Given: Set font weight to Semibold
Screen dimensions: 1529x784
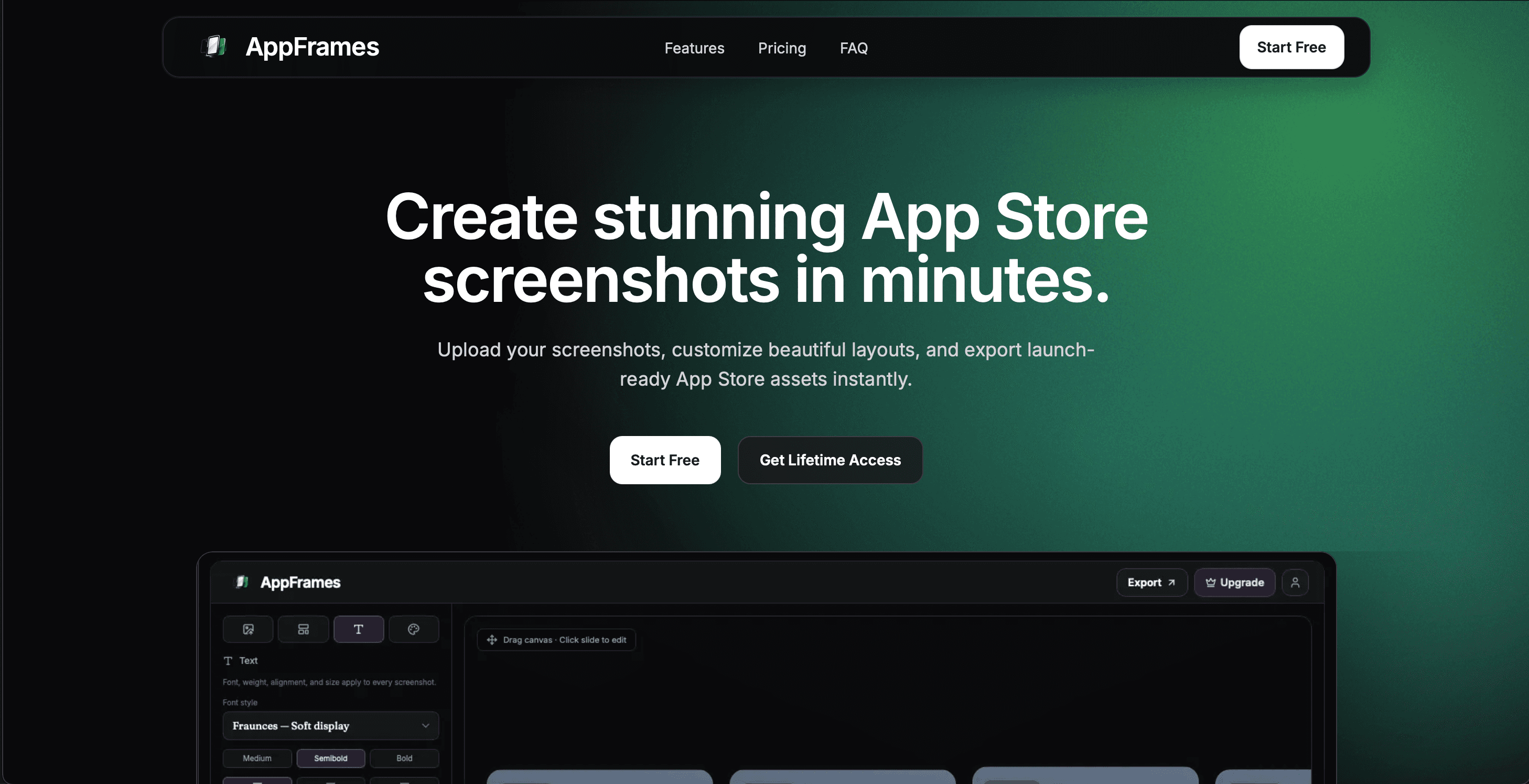Looking at the screenshot, I should coord(331,758).
